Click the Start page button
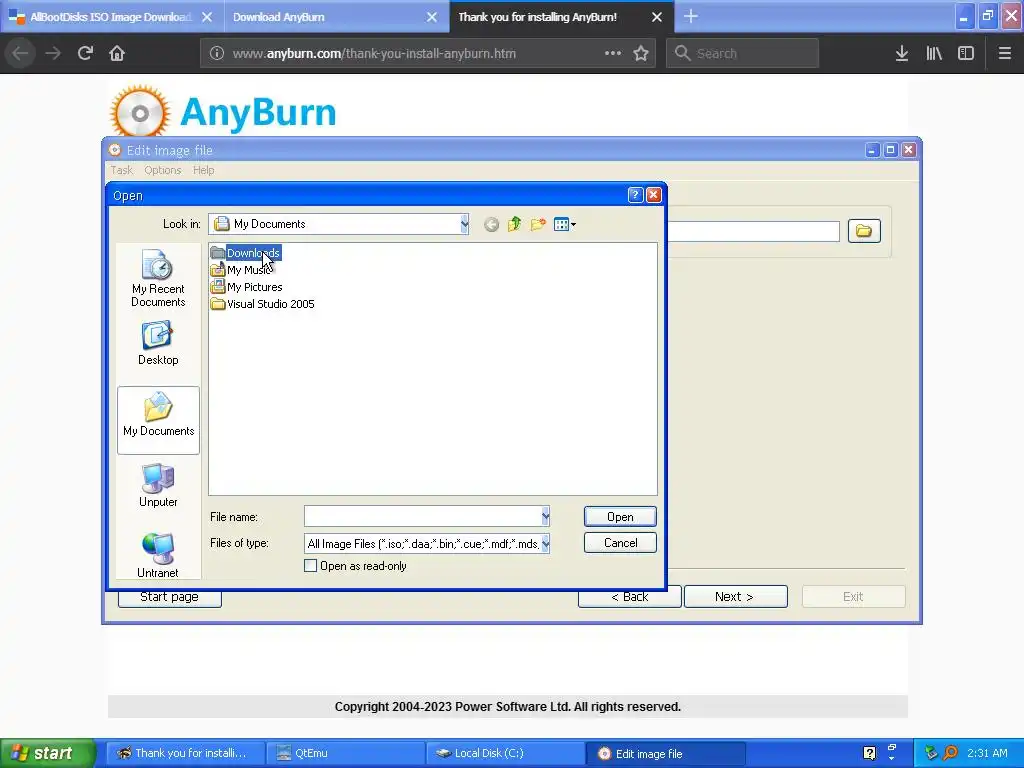The width and height of the screenshot is (1024, 768). click(169, 597)
